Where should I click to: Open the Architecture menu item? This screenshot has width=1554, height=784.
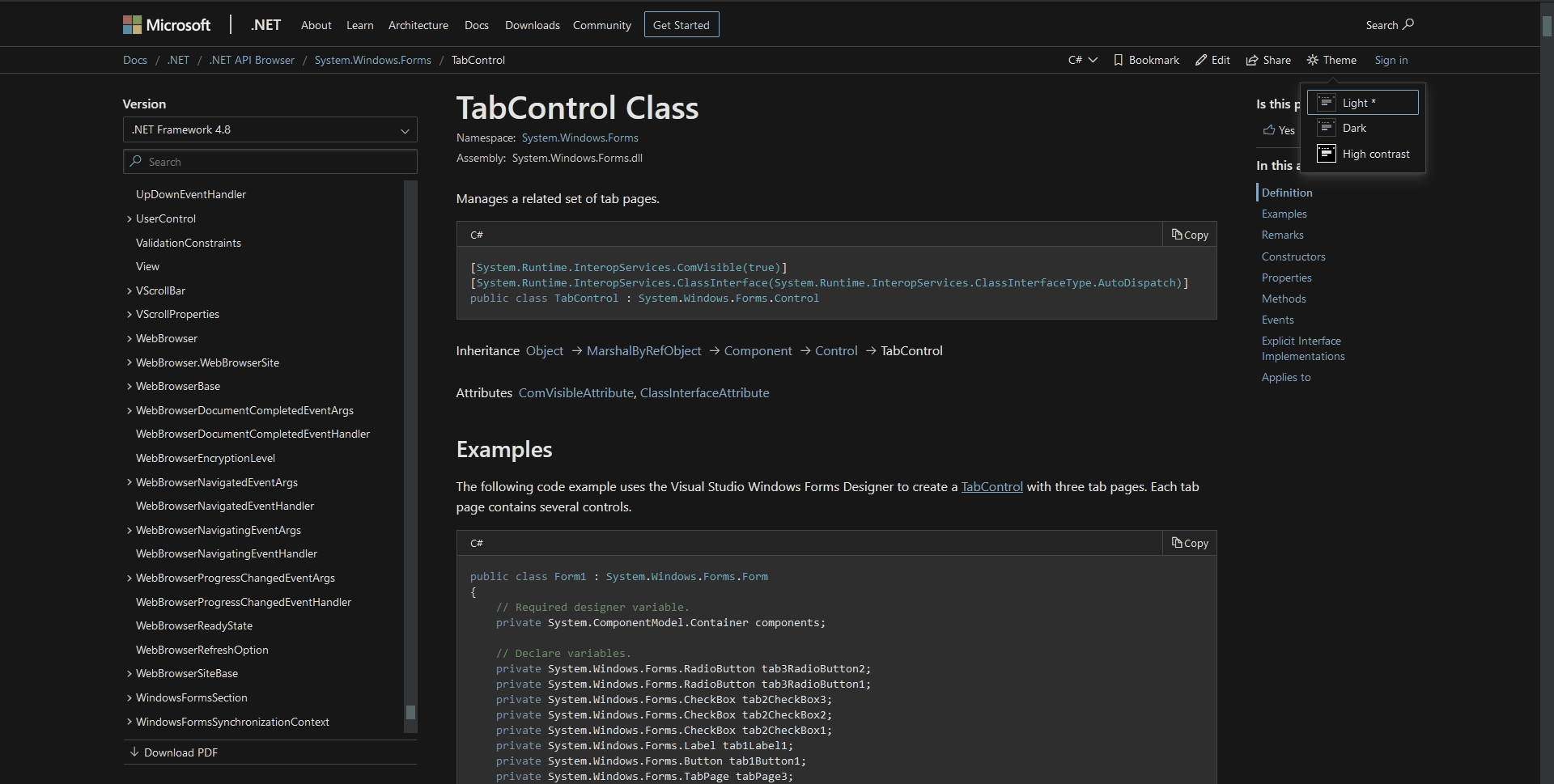tap(418, 25)
